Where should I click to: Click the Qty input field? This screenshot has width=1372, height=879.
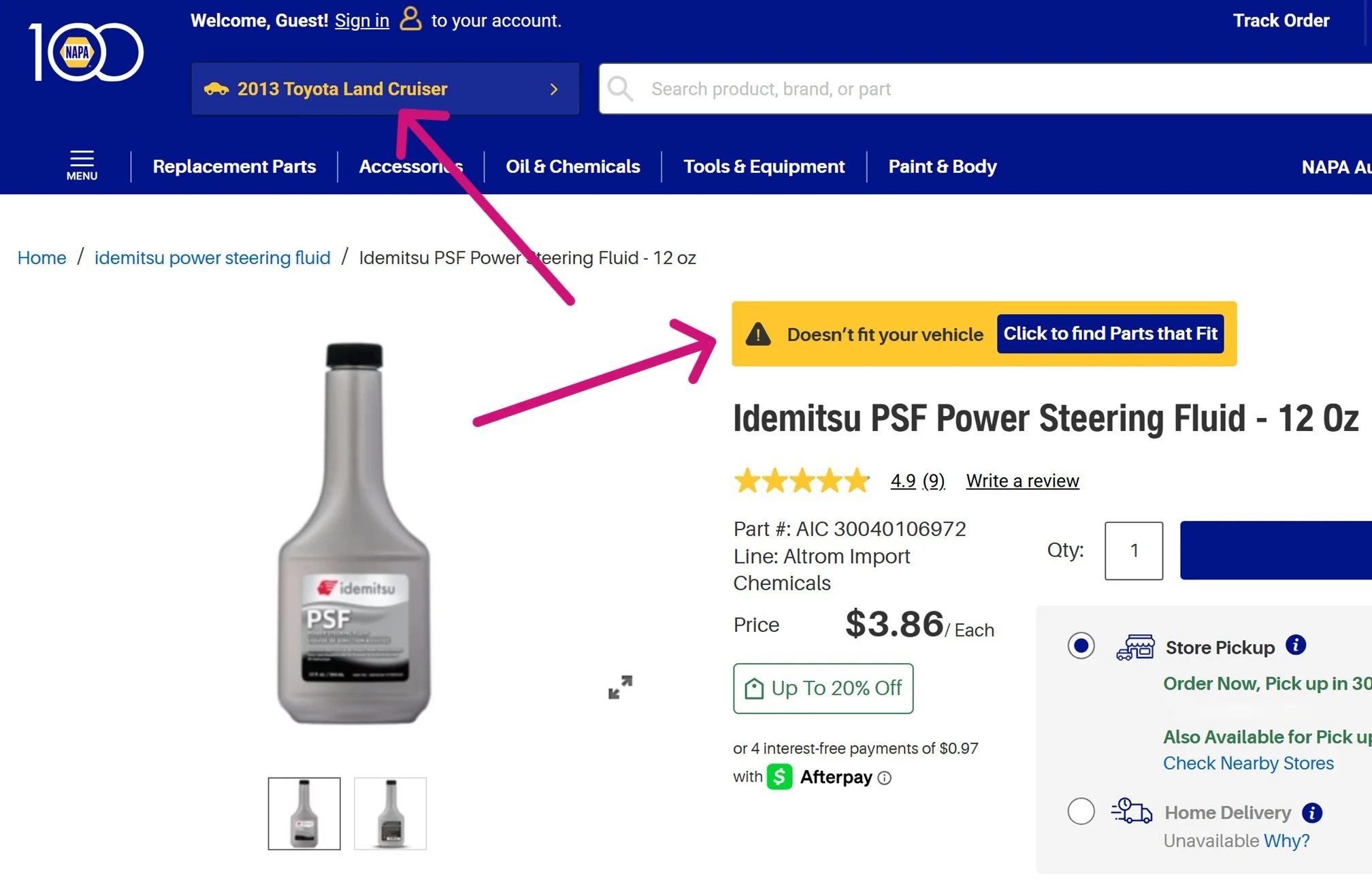pyautogui.click(x=1133, y=551)
